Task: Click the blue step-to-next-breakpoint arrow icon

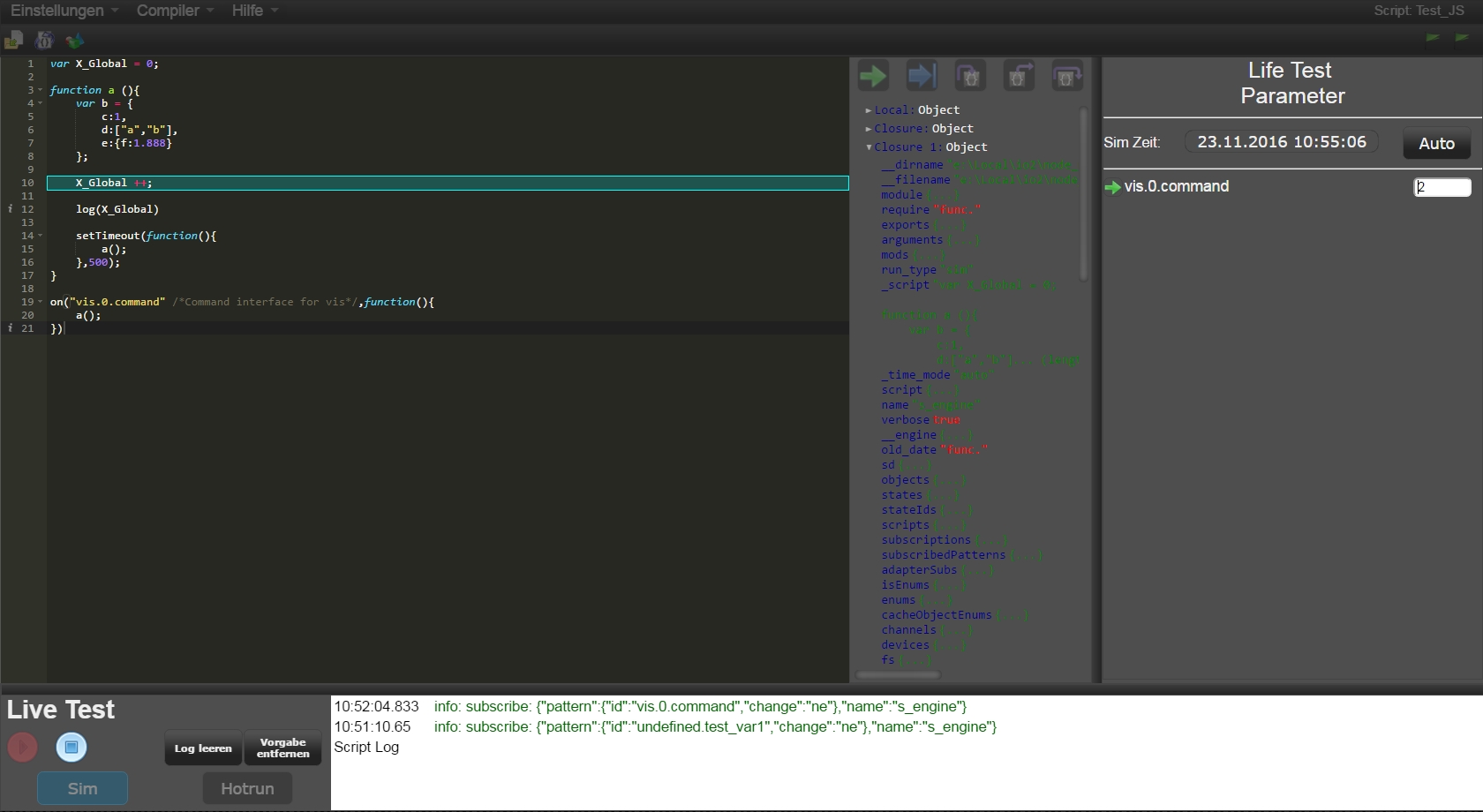Action: 922,77
